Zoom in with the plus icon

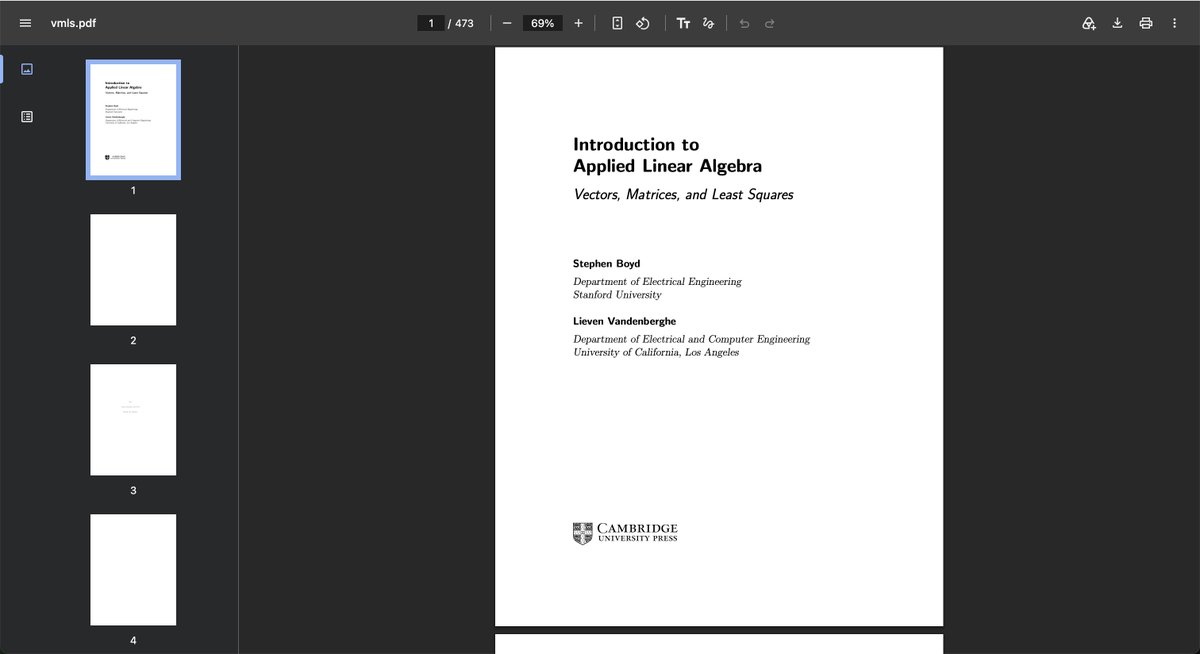(x=578, y=23)
